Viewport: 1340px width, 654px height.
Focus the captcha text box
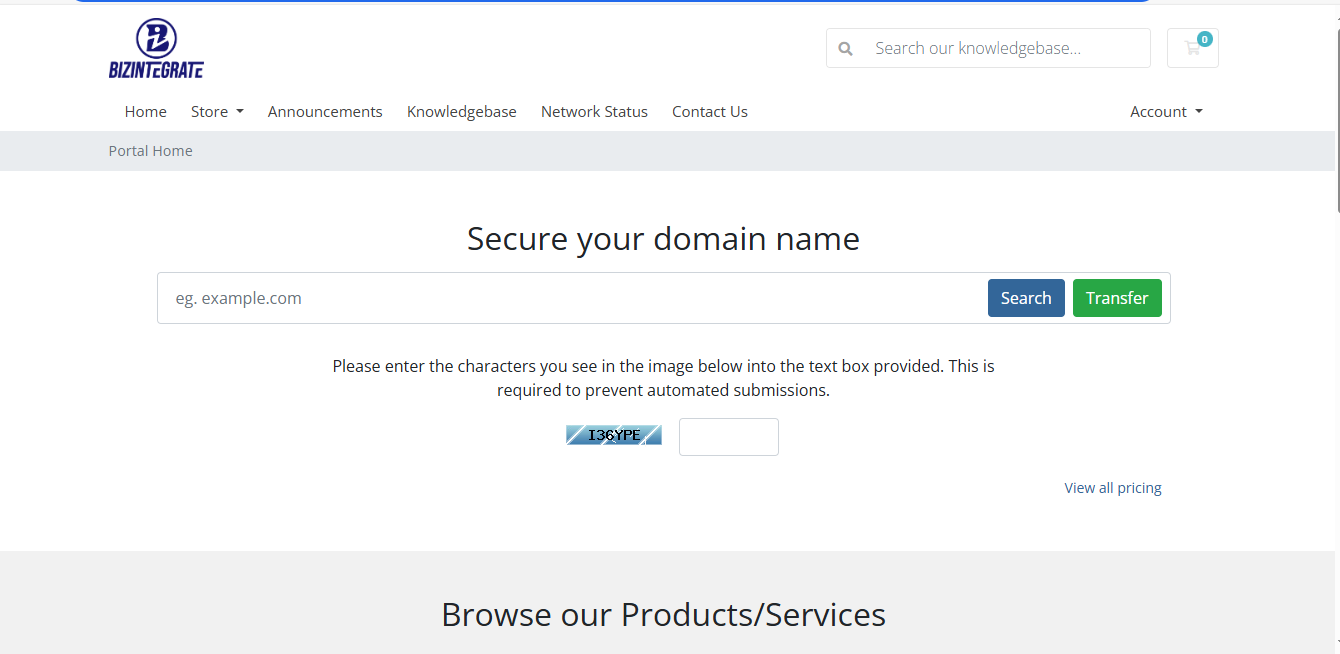pyautogui.click(x=728, y=437)
